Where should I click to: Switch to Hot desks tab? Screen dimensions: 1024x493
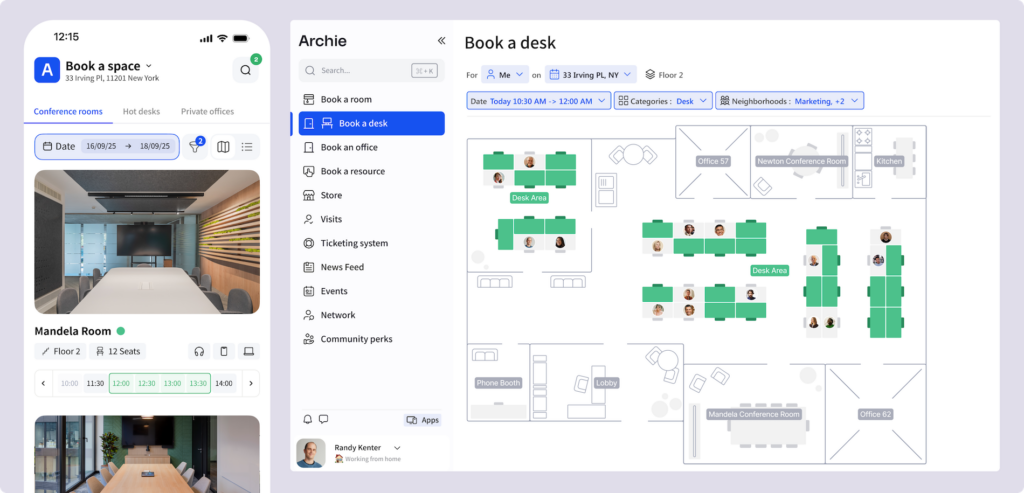point(141,112)
